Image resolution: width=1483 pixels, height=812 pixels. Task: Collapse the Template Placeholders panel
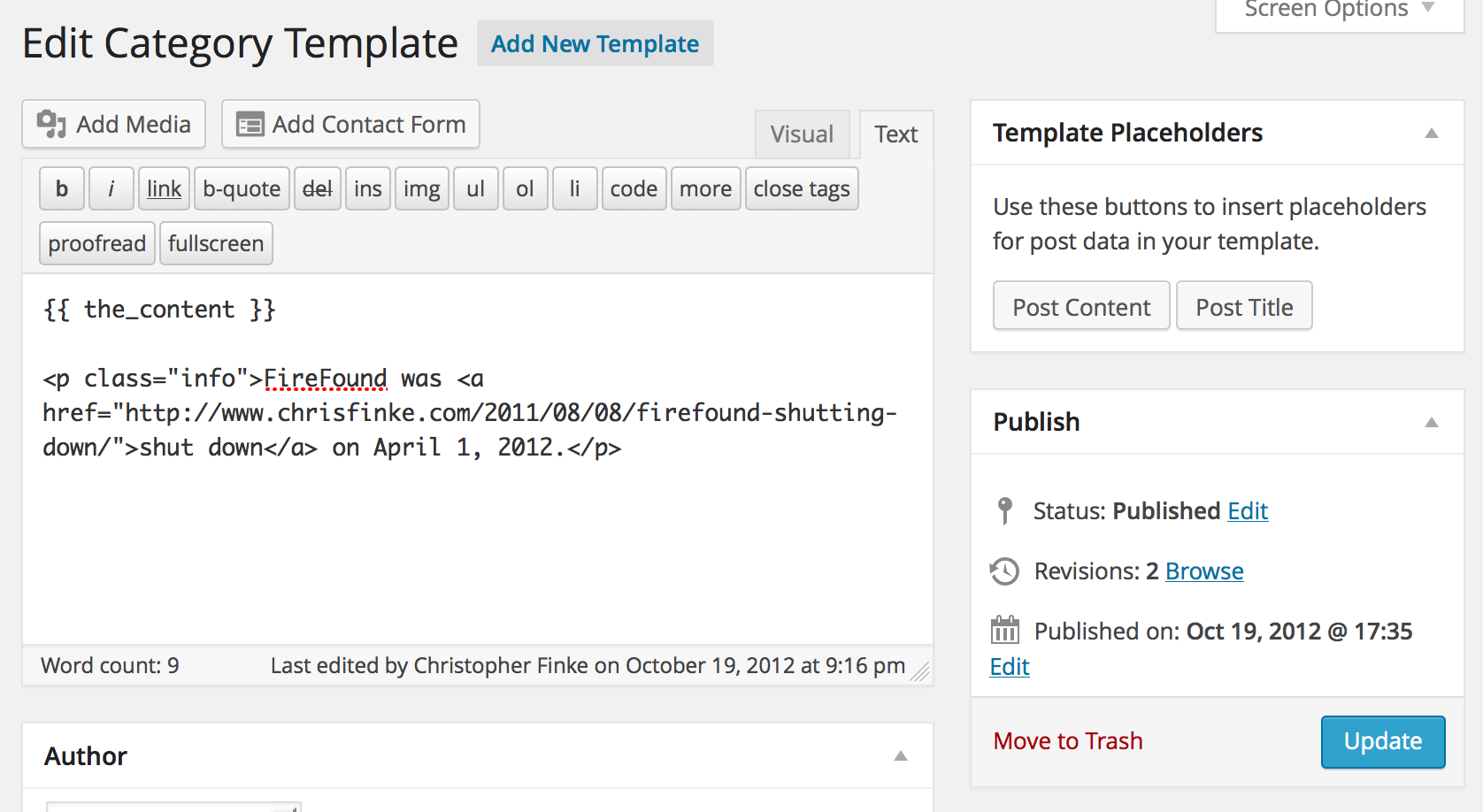[x=1431, y=133]
